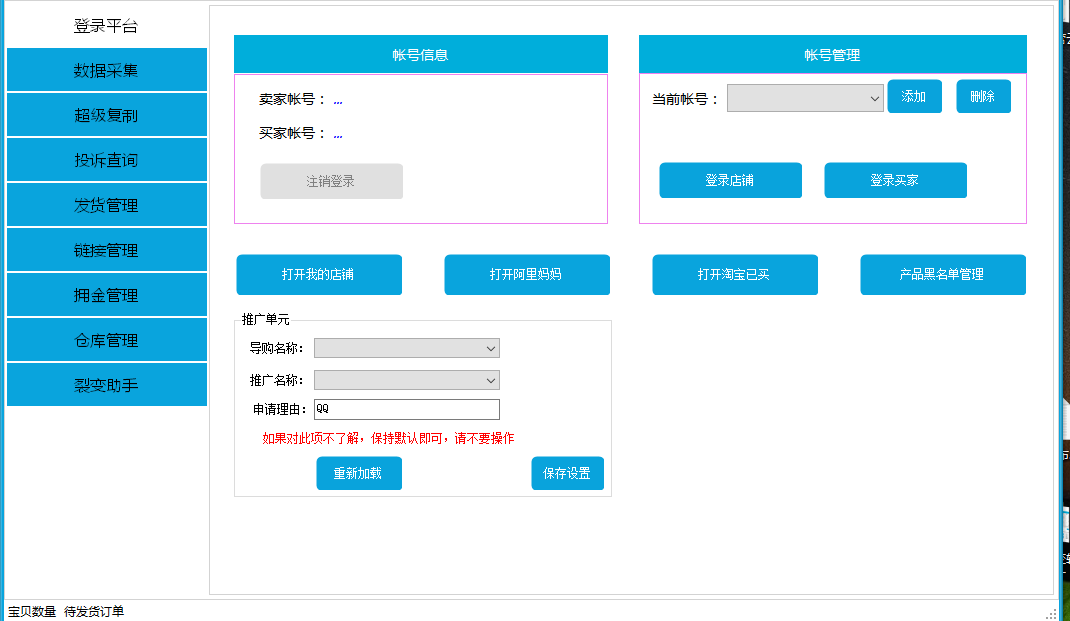
Task: Open the 数据采集 sidebar tab
Action: point(106,70)
